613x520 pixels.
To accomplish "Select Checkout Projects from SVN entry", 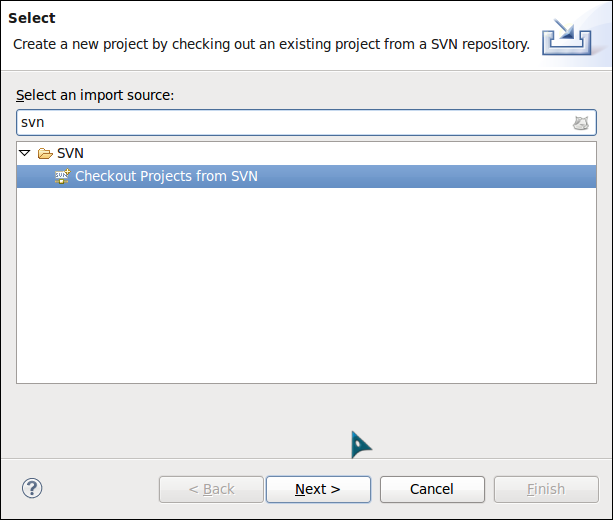I will tap(306, 176).
